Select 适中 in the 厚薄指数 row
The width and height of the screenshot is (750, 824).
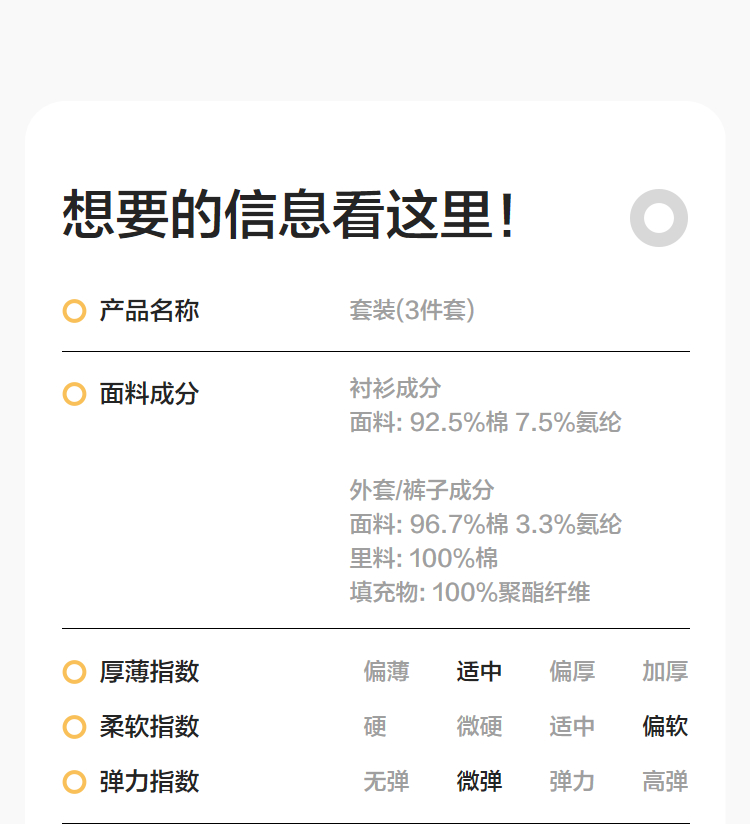(479, 672)
